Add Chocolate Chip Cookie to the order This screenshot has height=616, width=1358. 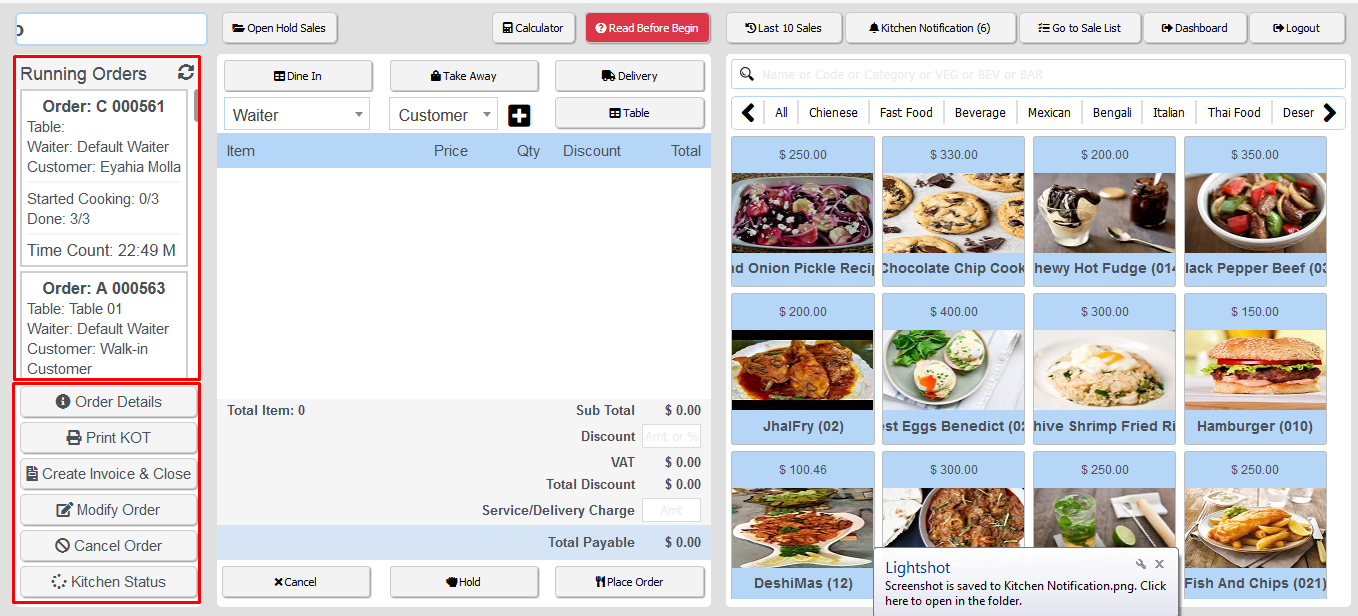tap(953, 211)
